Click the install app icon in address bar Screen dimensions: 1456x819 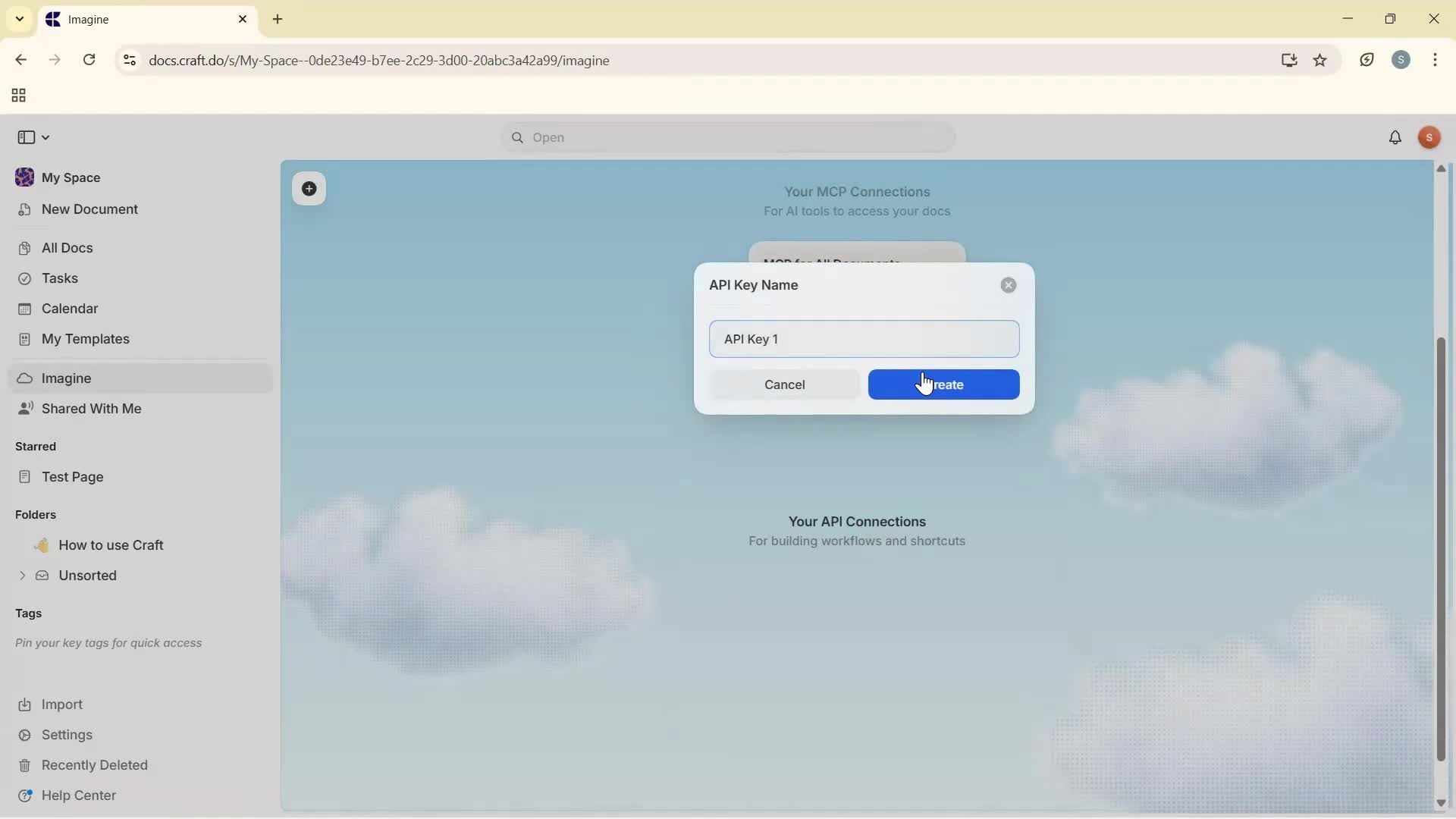(1289, 61)
